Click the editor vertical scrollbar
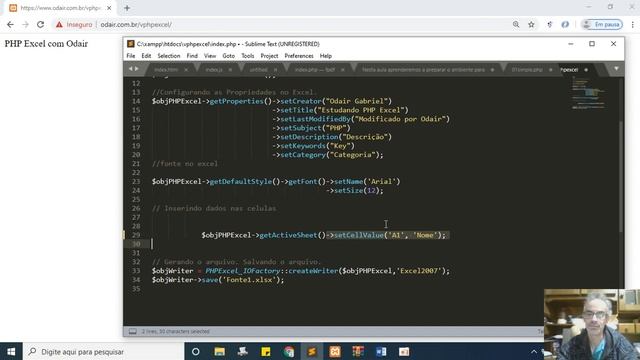 [621, 176]
